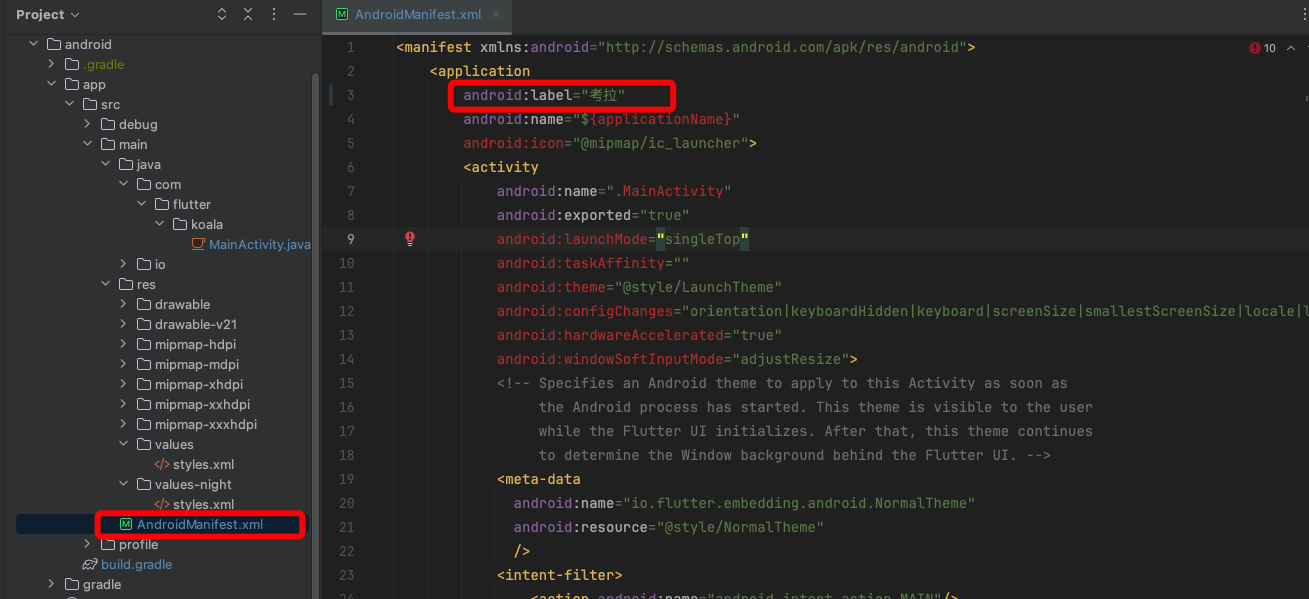Jump to previous highlighted error arrow
The width and height of the screenshot is (1309, 599).
click(1292, 48)
